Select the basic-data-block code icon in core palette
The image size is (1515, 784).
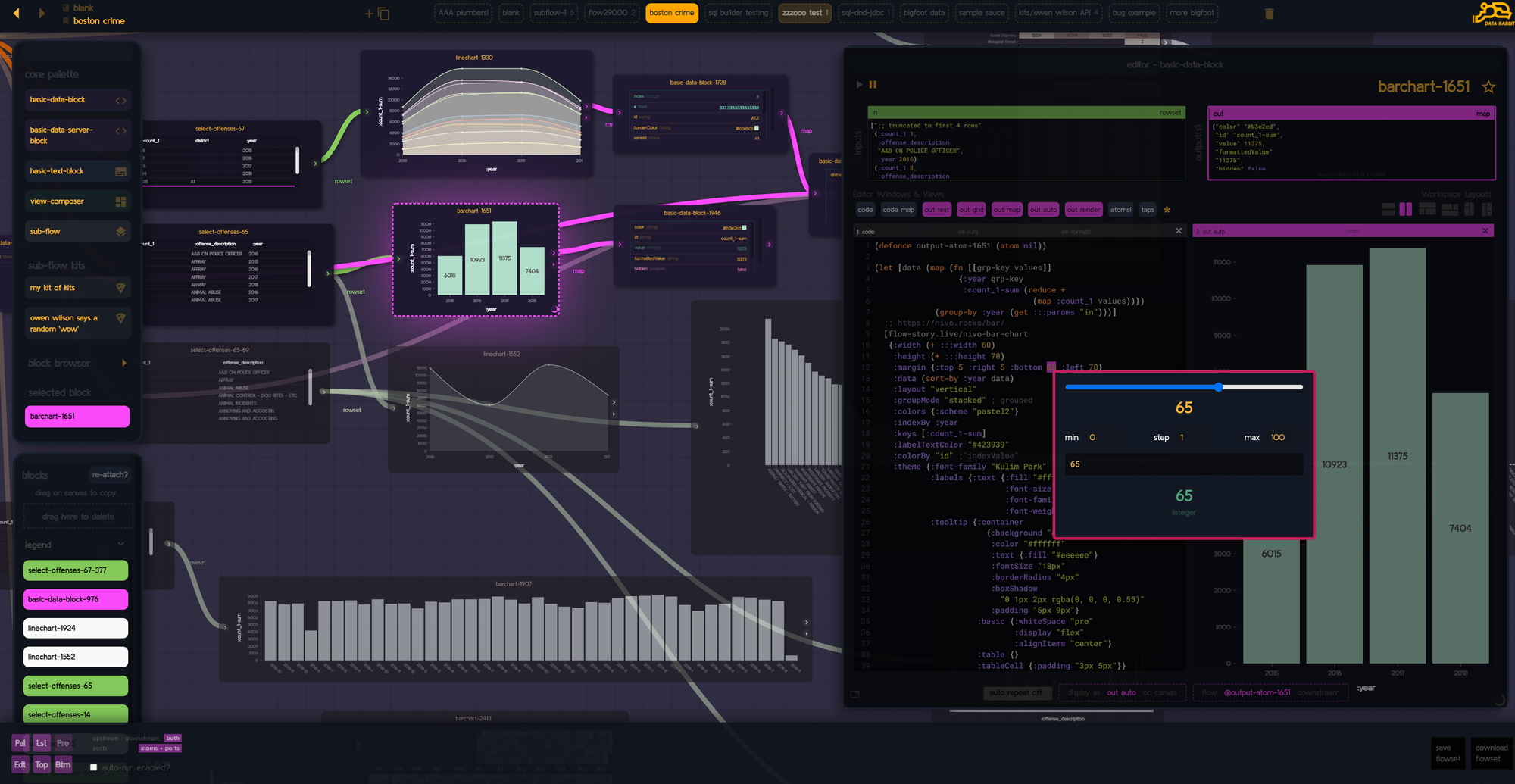coord(120,100)
